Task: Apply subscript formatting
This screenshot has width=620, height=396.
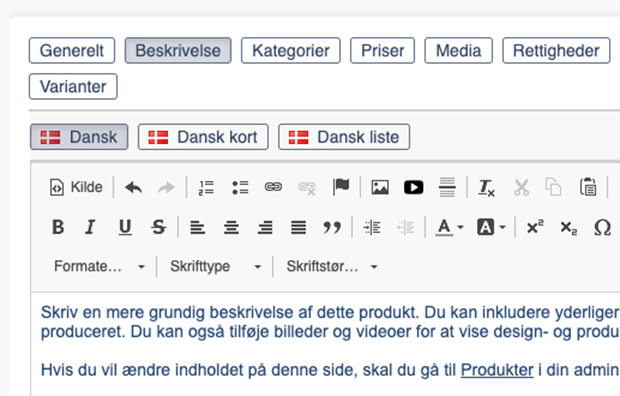Action: [569, 227]
